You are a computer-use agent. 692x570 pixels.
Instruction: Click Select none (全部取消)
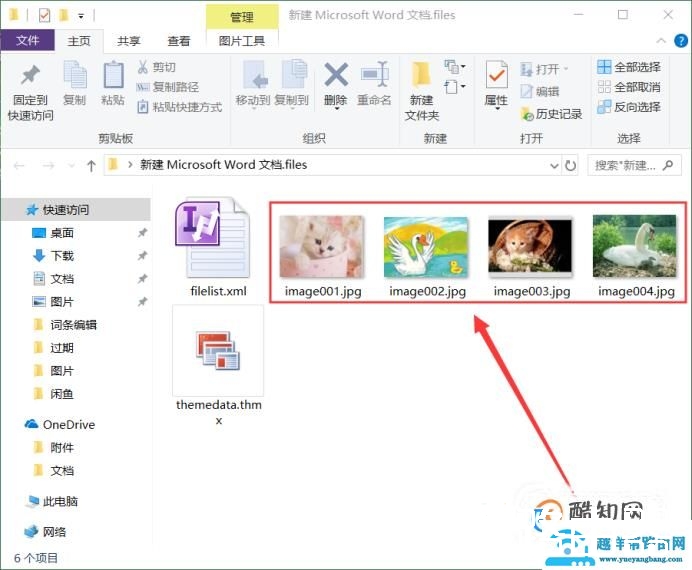pyautogui.click(x=629, y=87)
